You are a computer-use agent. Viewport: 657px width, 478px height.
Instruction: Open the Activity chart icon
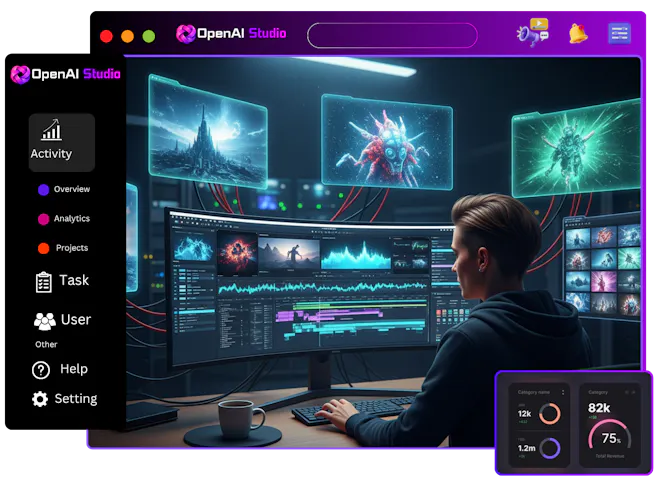52,129
